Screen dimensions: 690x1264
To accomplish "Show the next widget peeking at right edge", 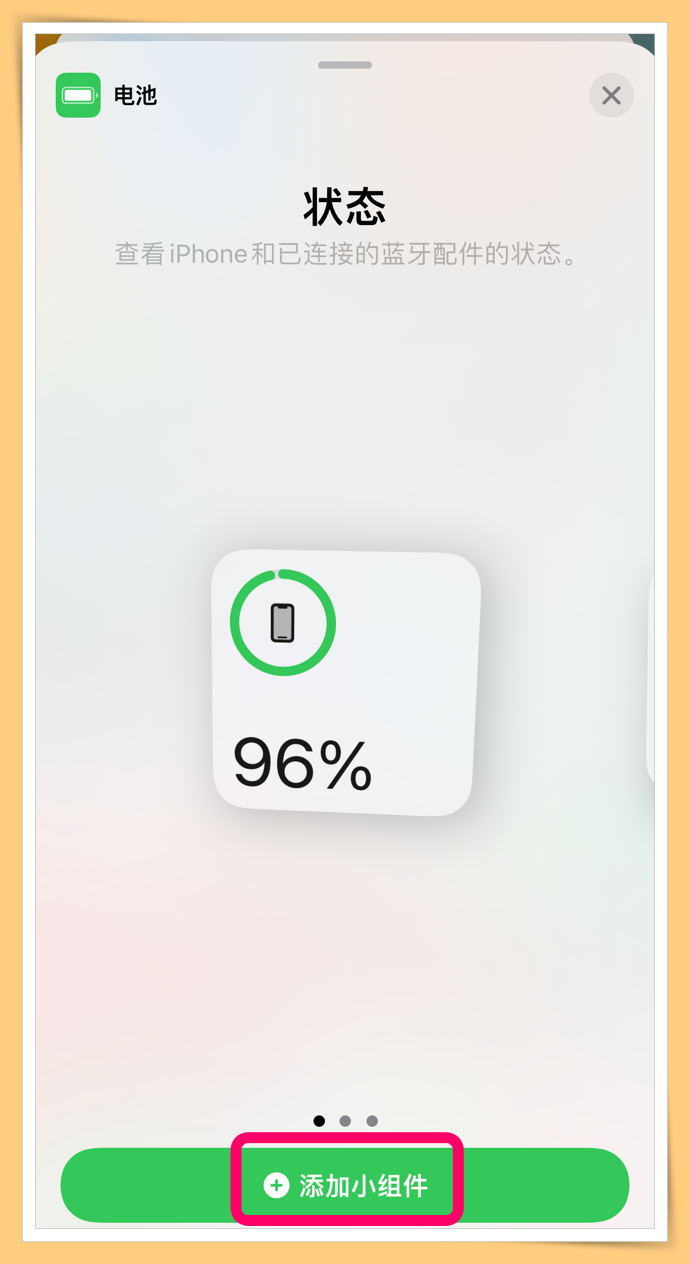I will 650,682.
